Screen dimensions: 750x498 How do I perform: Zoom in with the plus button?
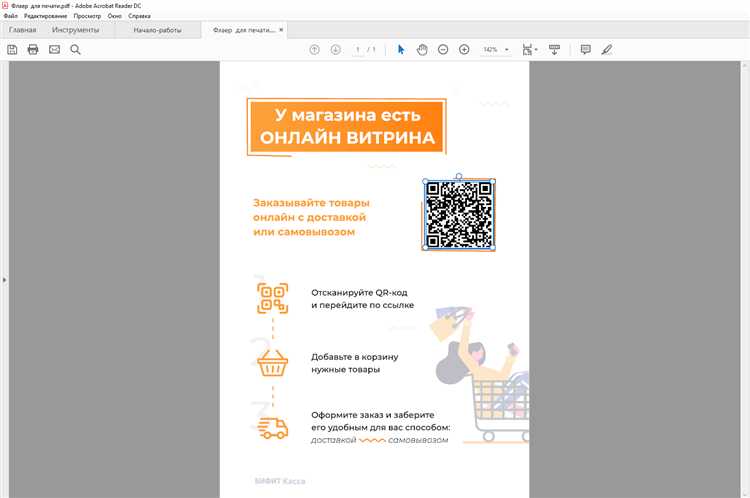464,49
